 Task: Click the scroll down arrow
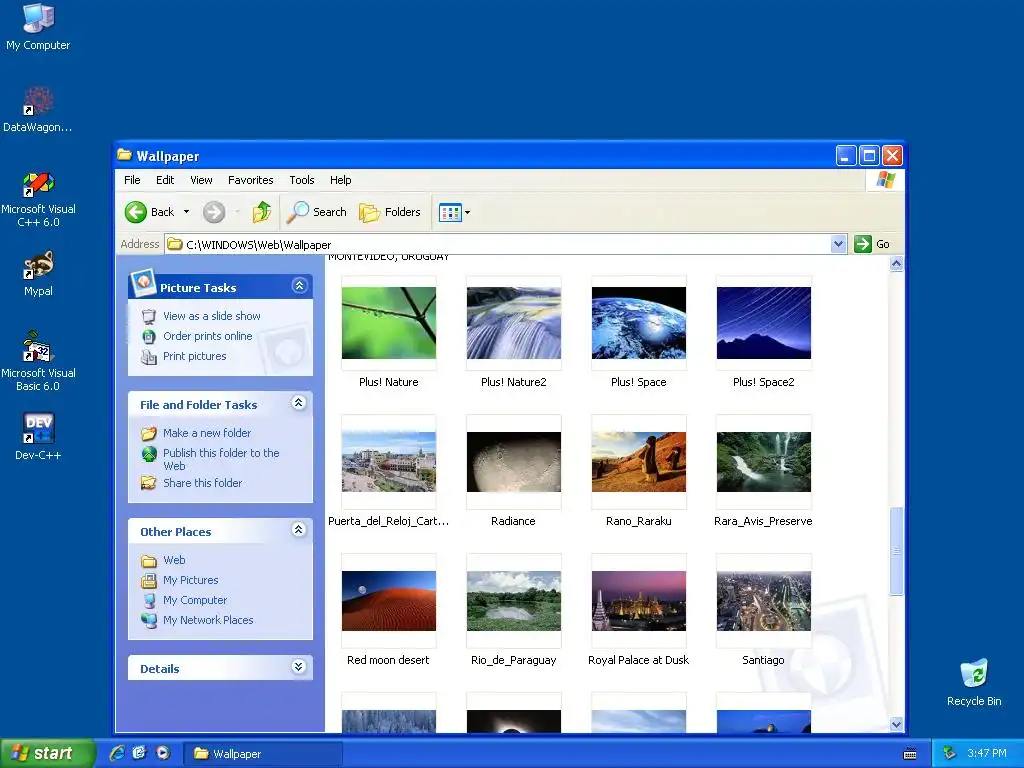point(897,724)
